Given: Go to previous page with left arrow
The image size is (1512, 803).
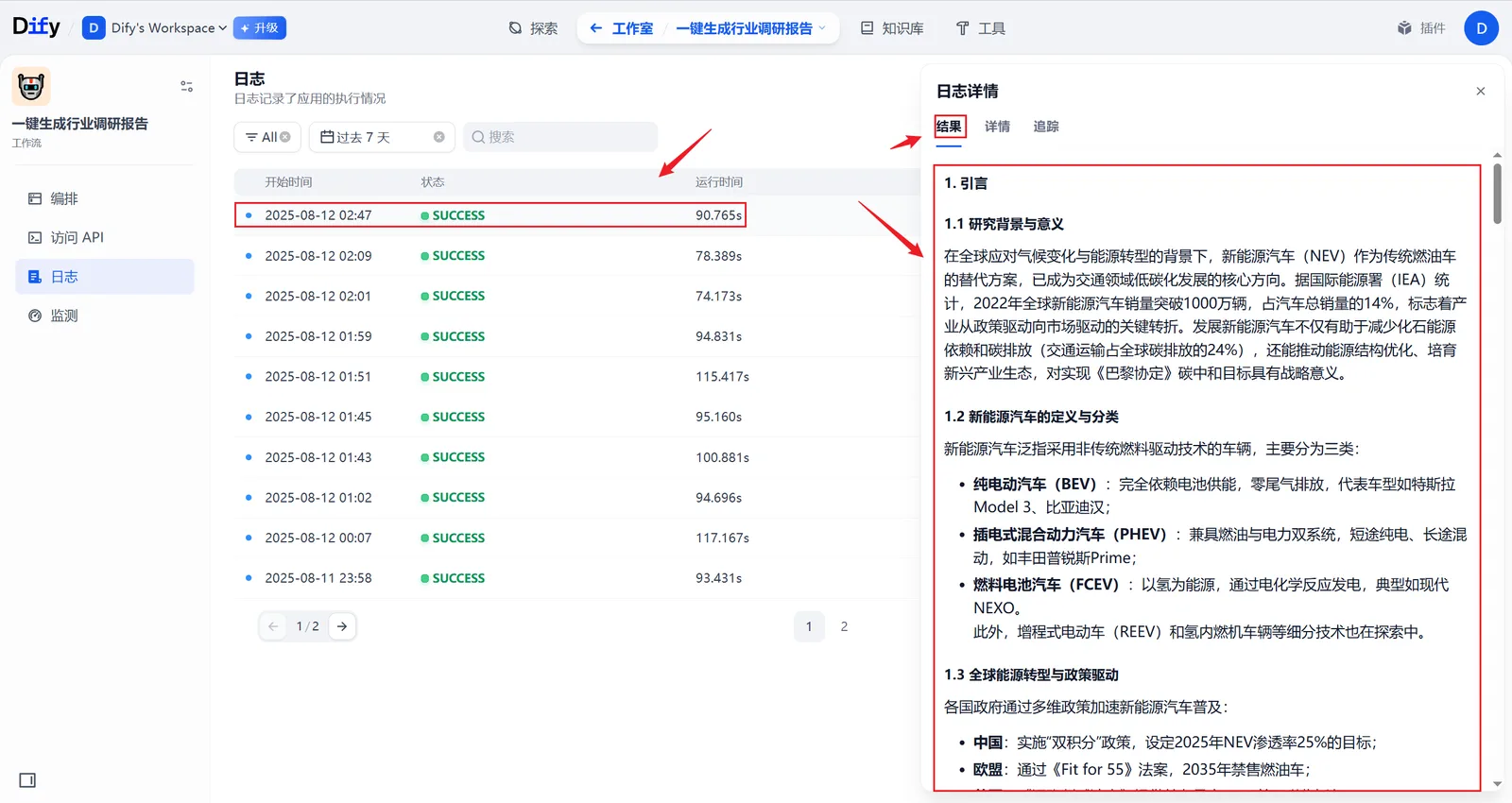Looking at the screenshot, I should point(273,626).
